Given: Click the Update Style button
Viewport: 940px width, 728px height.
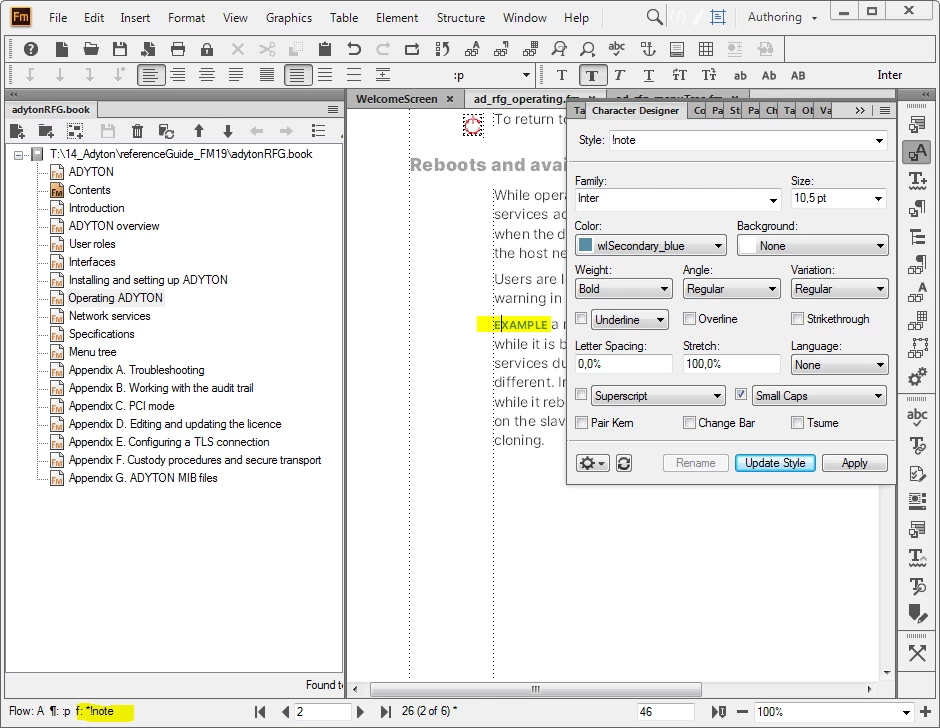Looking at the screenshot, I should pyautogui.click(x=775, y=463).
